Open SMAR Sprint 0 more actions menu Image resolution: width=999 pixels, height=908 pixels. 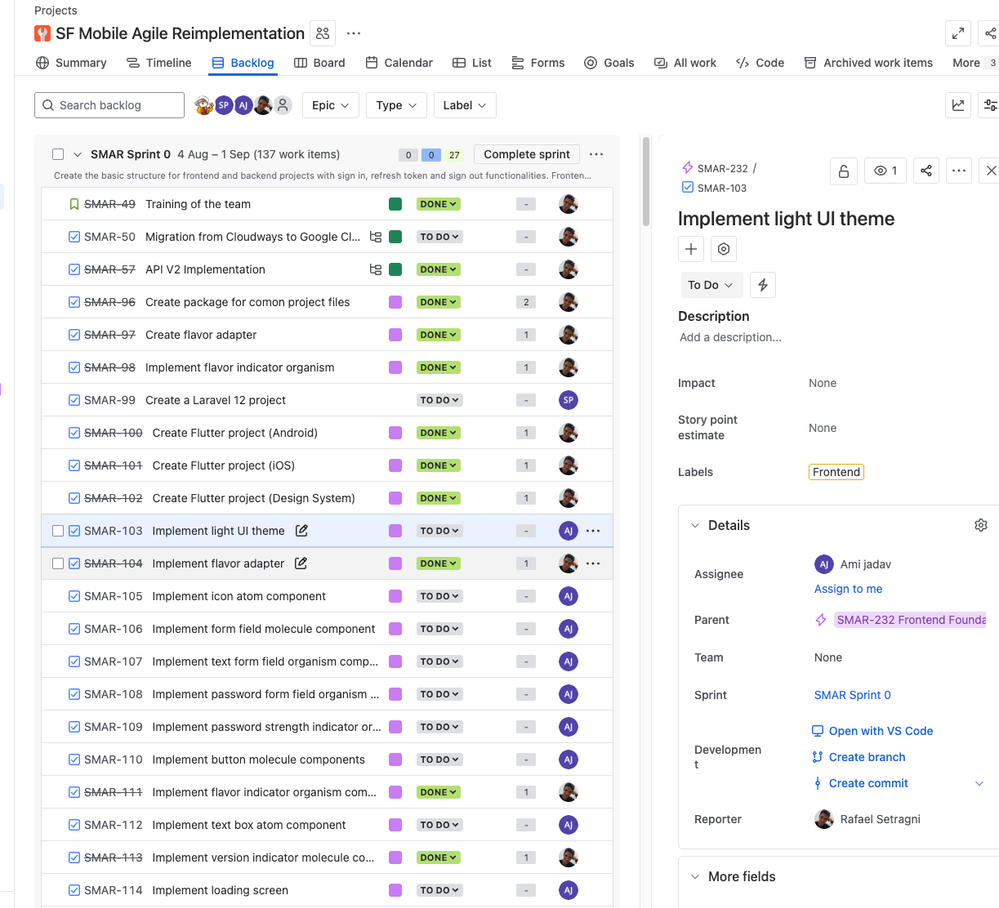click(596, 154)
